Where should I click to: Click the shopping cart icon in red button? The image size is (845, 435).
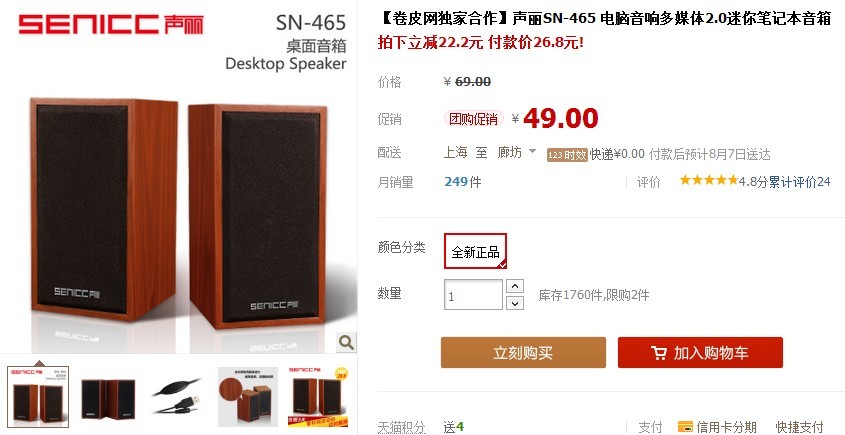[659, 353]
